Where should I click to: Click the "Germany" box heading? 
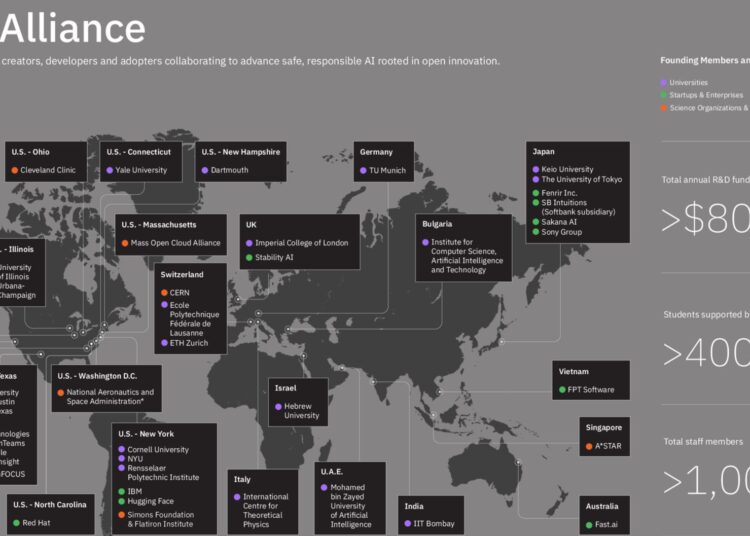(376, 152)
